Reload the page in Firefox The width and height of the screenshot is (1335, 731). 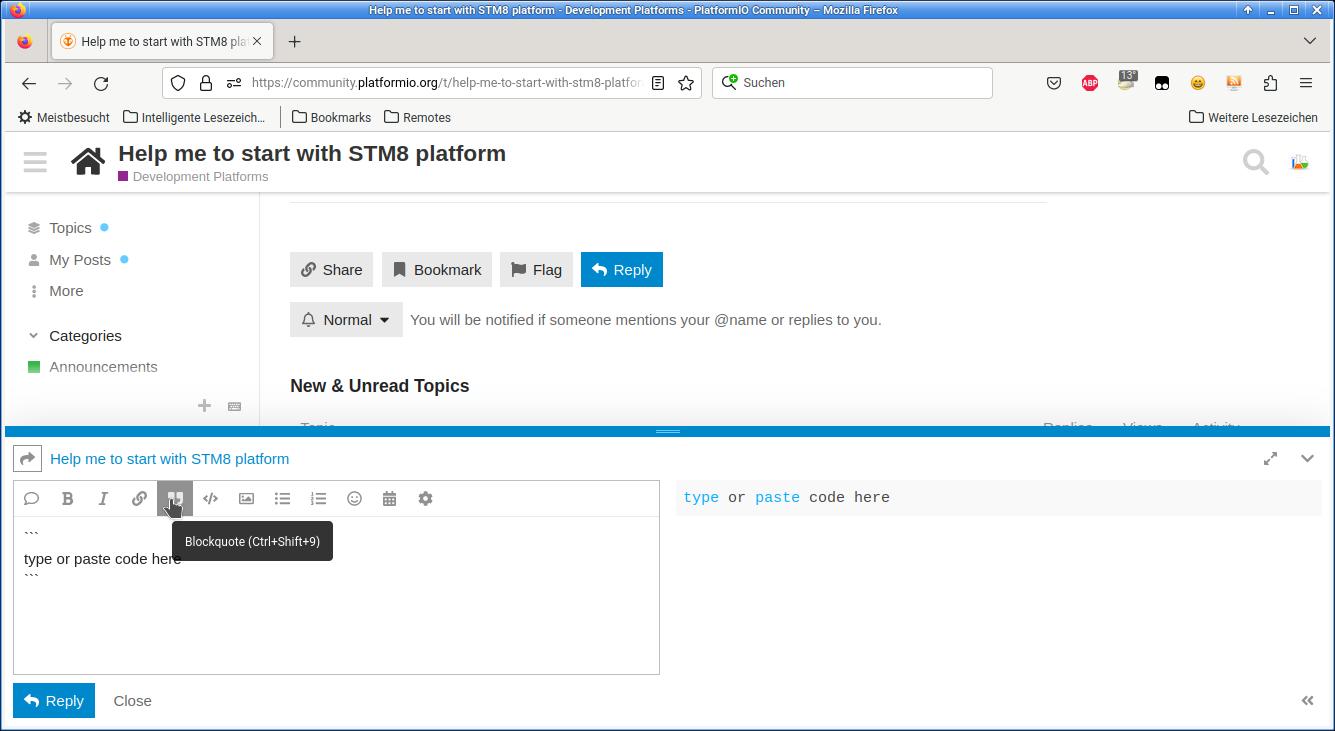tap(101, 83)
